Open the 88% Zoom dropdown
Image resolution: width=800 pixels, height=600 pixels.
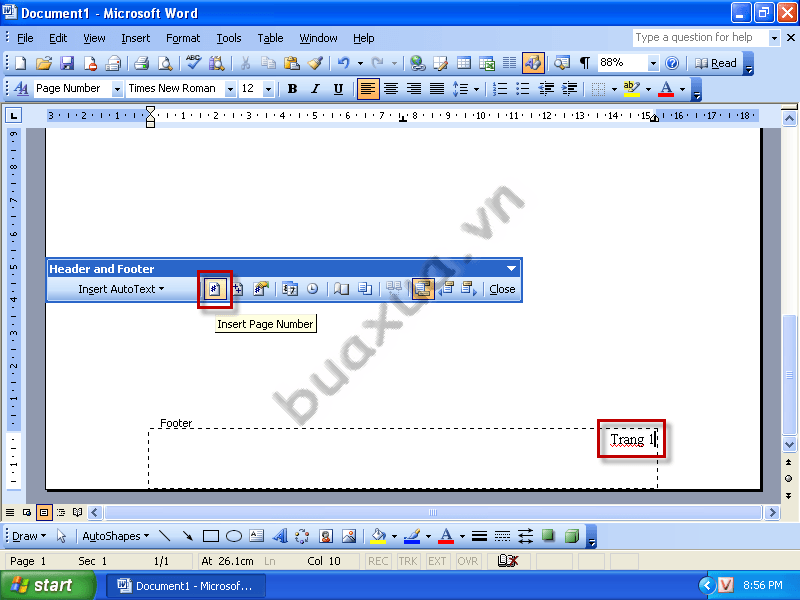click(653, 63)
